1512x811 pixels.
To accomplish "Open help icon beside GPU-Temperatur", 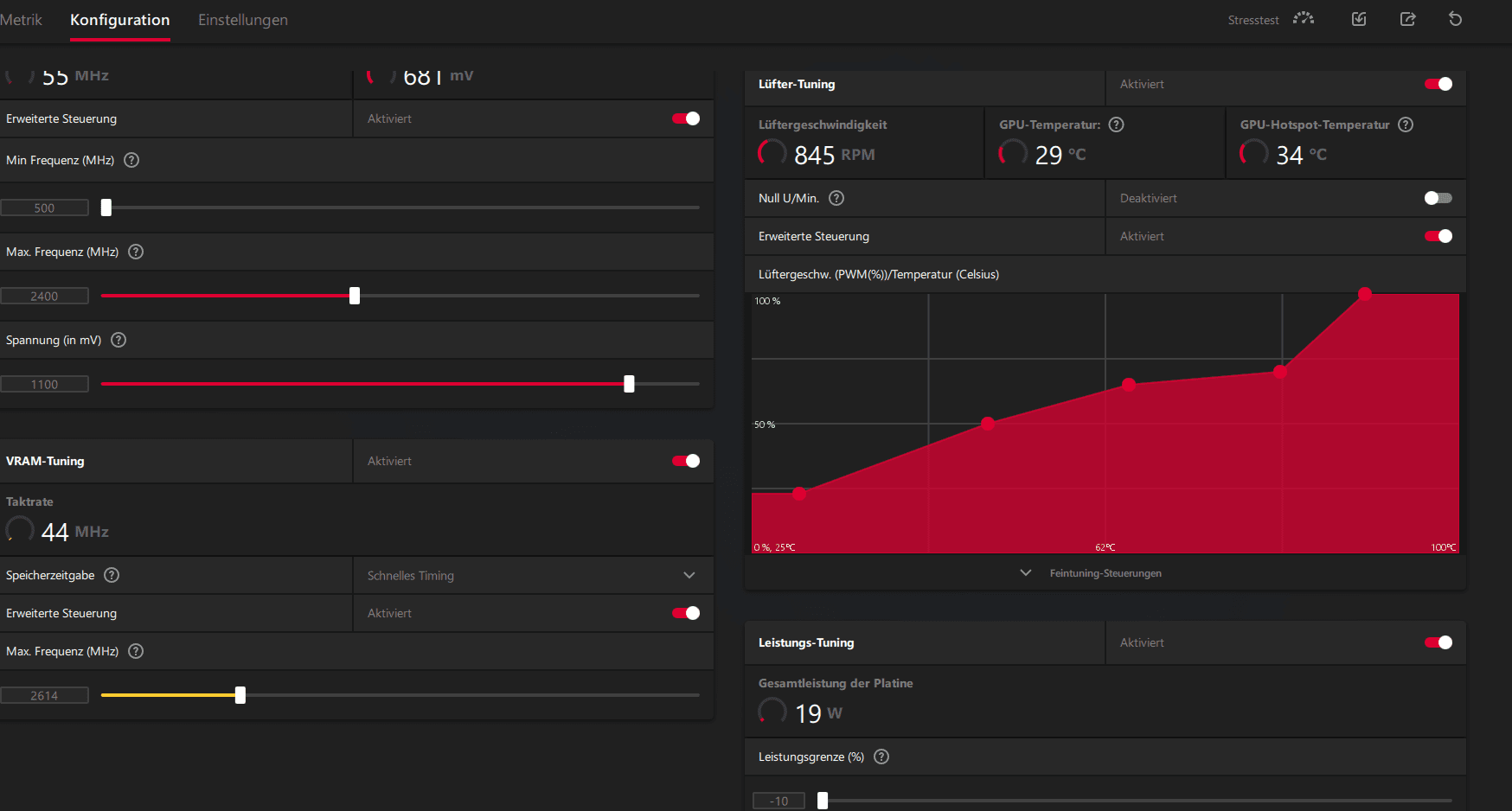I will coord(1117,125).
